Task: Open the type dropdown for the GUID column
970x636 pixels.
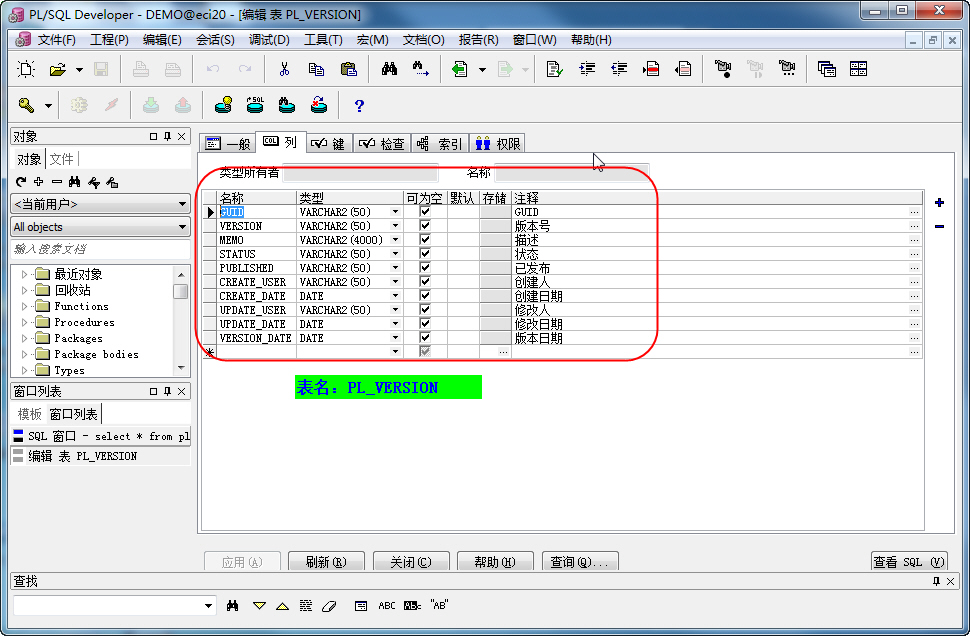Action: (x=395, y=212)
